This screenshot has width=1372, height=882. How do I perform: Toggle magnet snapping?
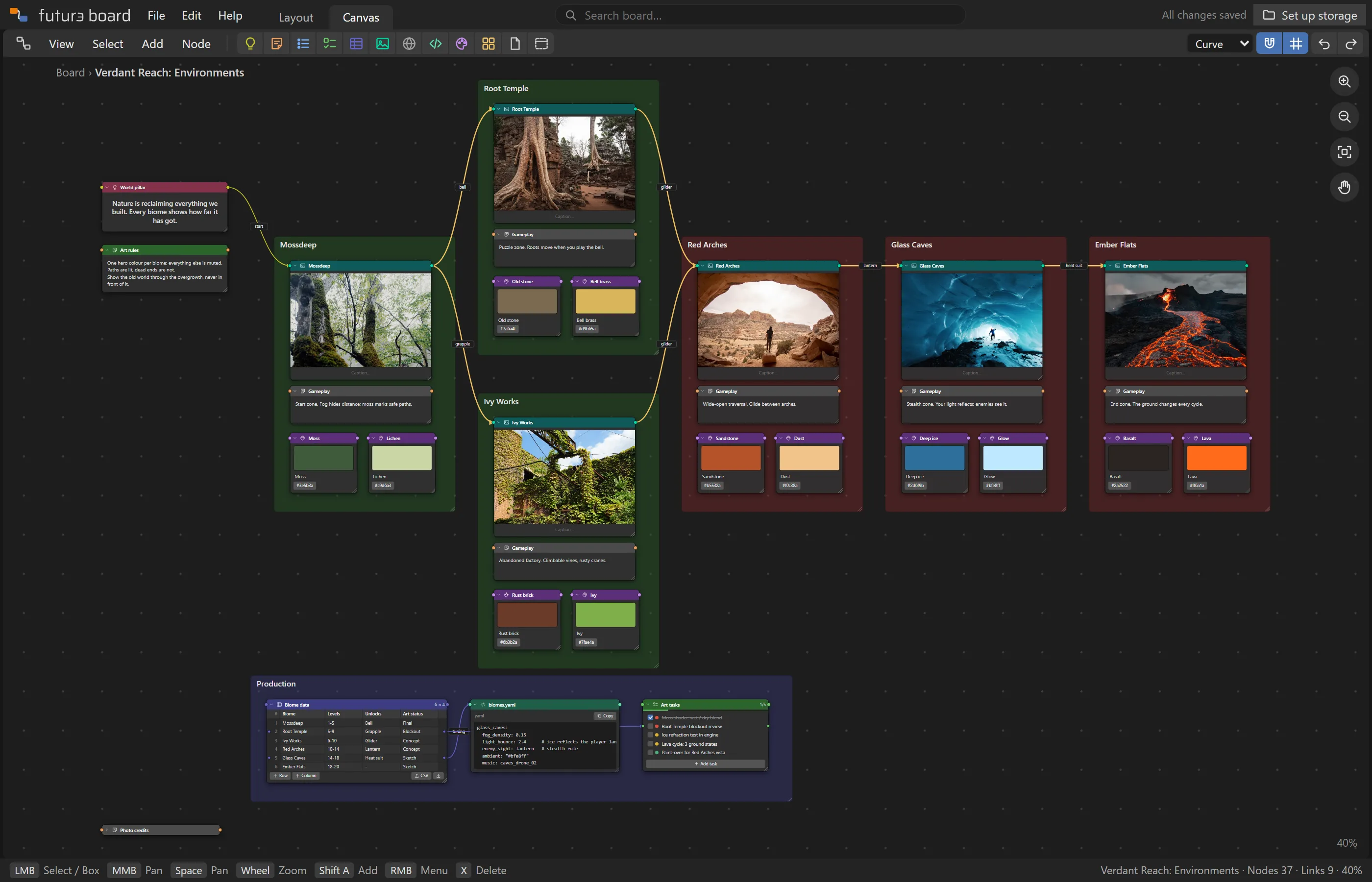coord(1269,44)
